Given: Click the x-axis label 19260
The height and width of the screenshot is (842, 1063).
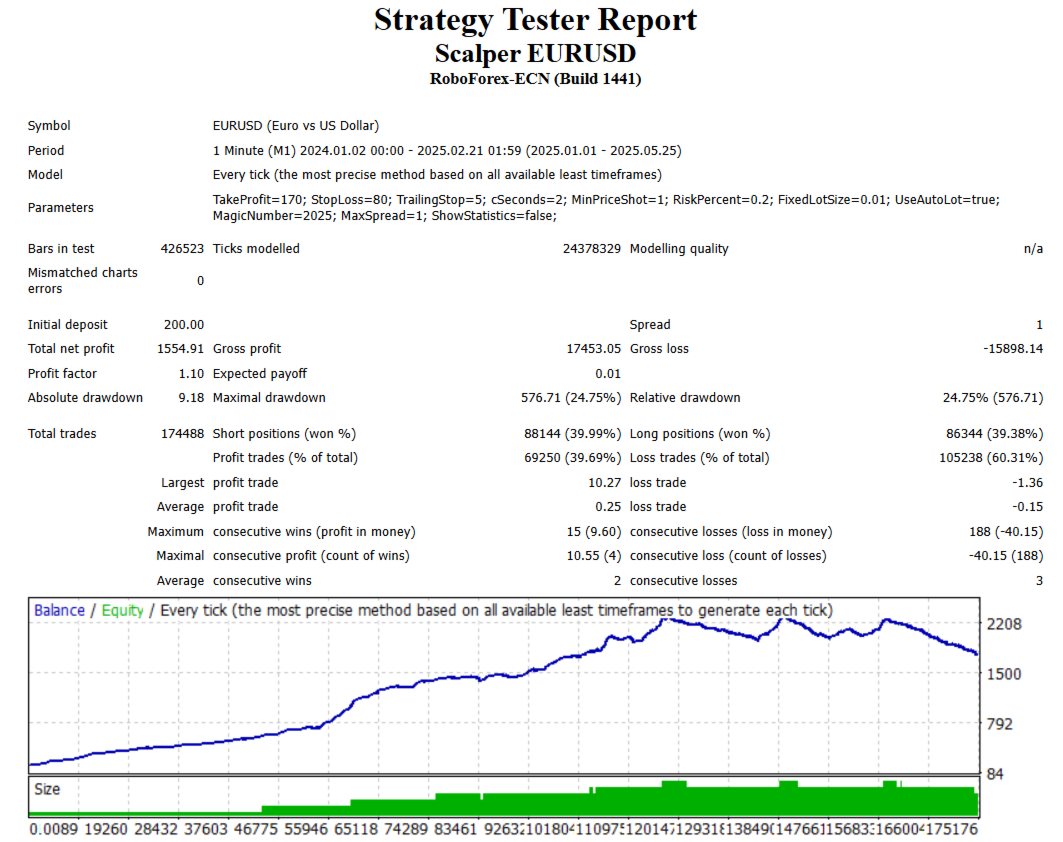Looking at the screenshot, I should pos(106,829).
